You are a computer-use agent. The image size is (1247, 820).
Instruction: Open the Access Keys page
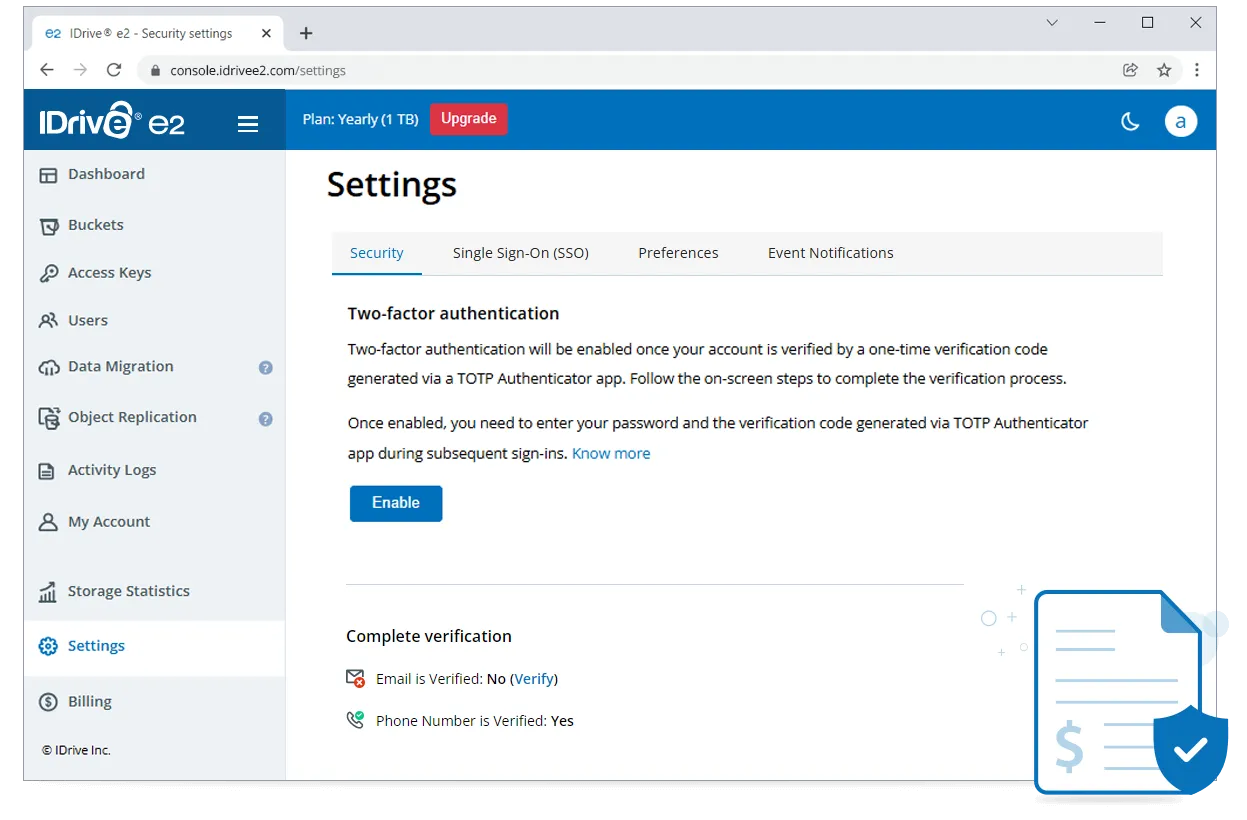(x=109, y=273)
